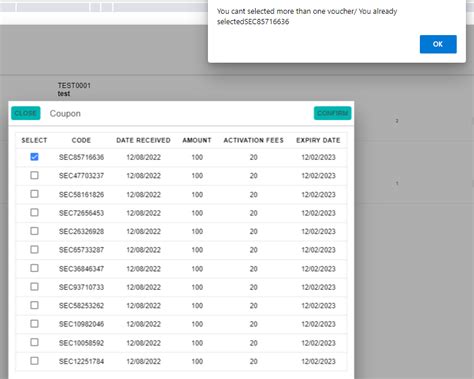
Task: Enable the SEC65733287 coupon checkbox
Action: pos(34,249)
